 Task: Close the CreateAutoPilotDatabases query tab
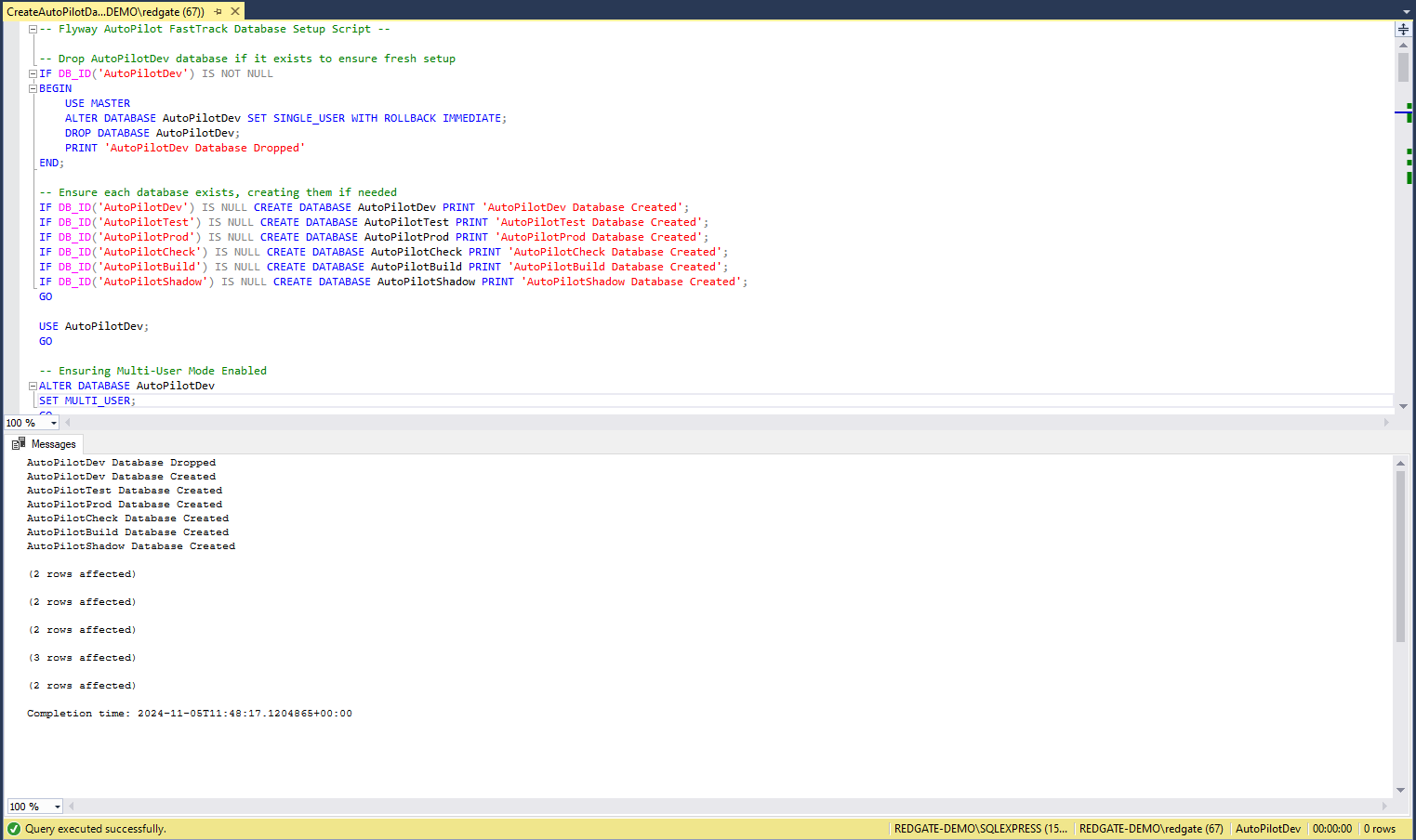235,11
